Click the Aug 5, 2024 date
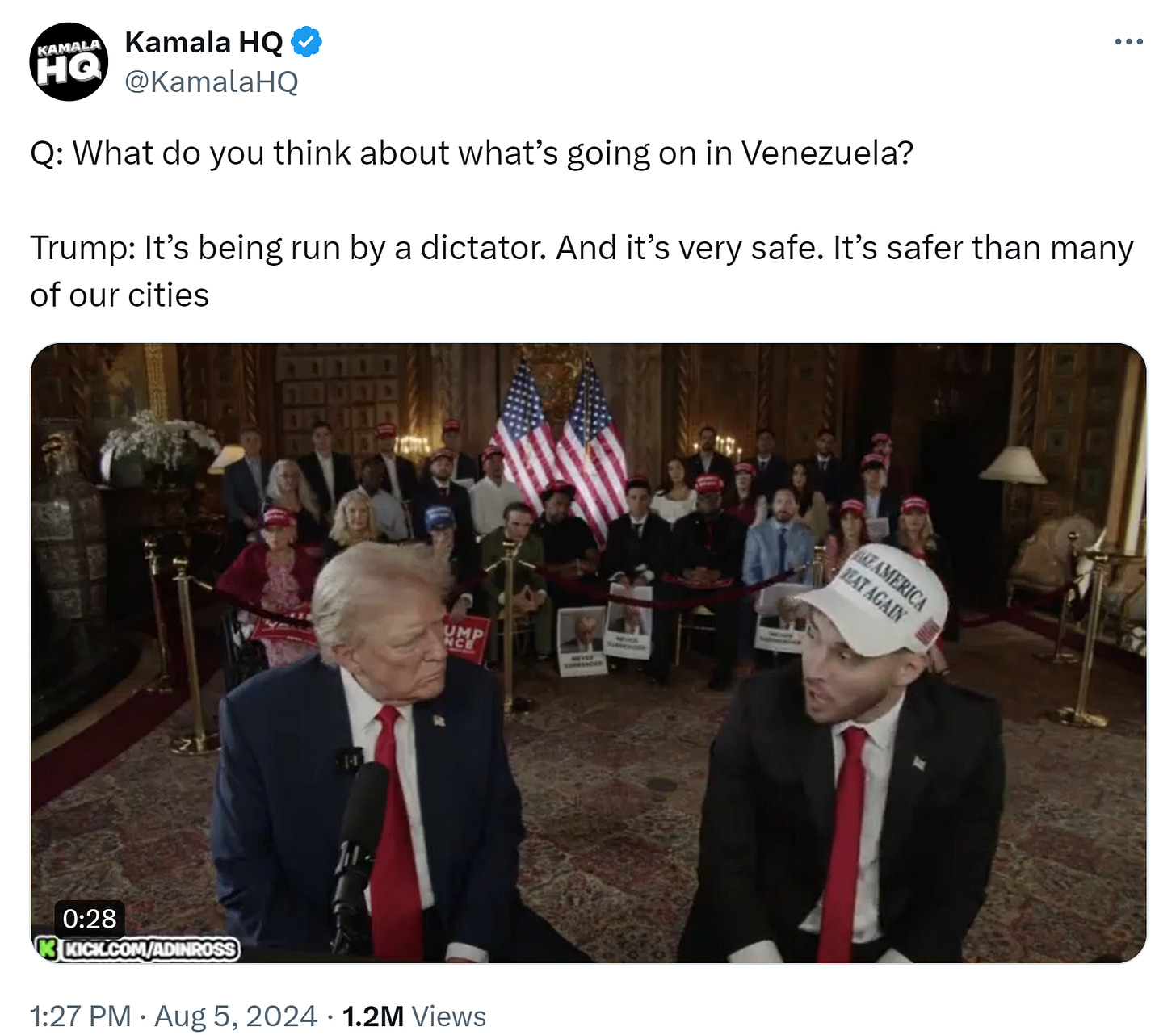 tap(236, 1016)
